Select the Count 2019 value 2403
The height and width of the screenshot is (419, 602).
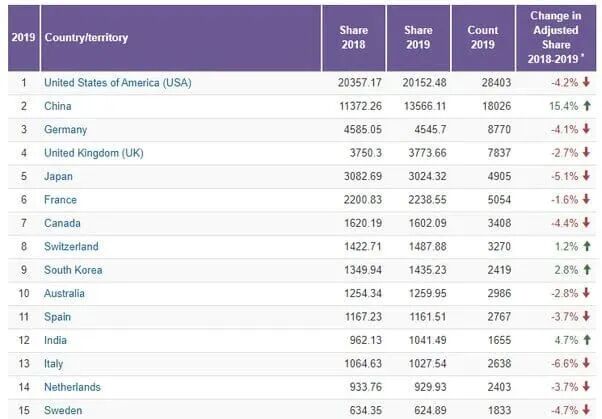[499, 387]
